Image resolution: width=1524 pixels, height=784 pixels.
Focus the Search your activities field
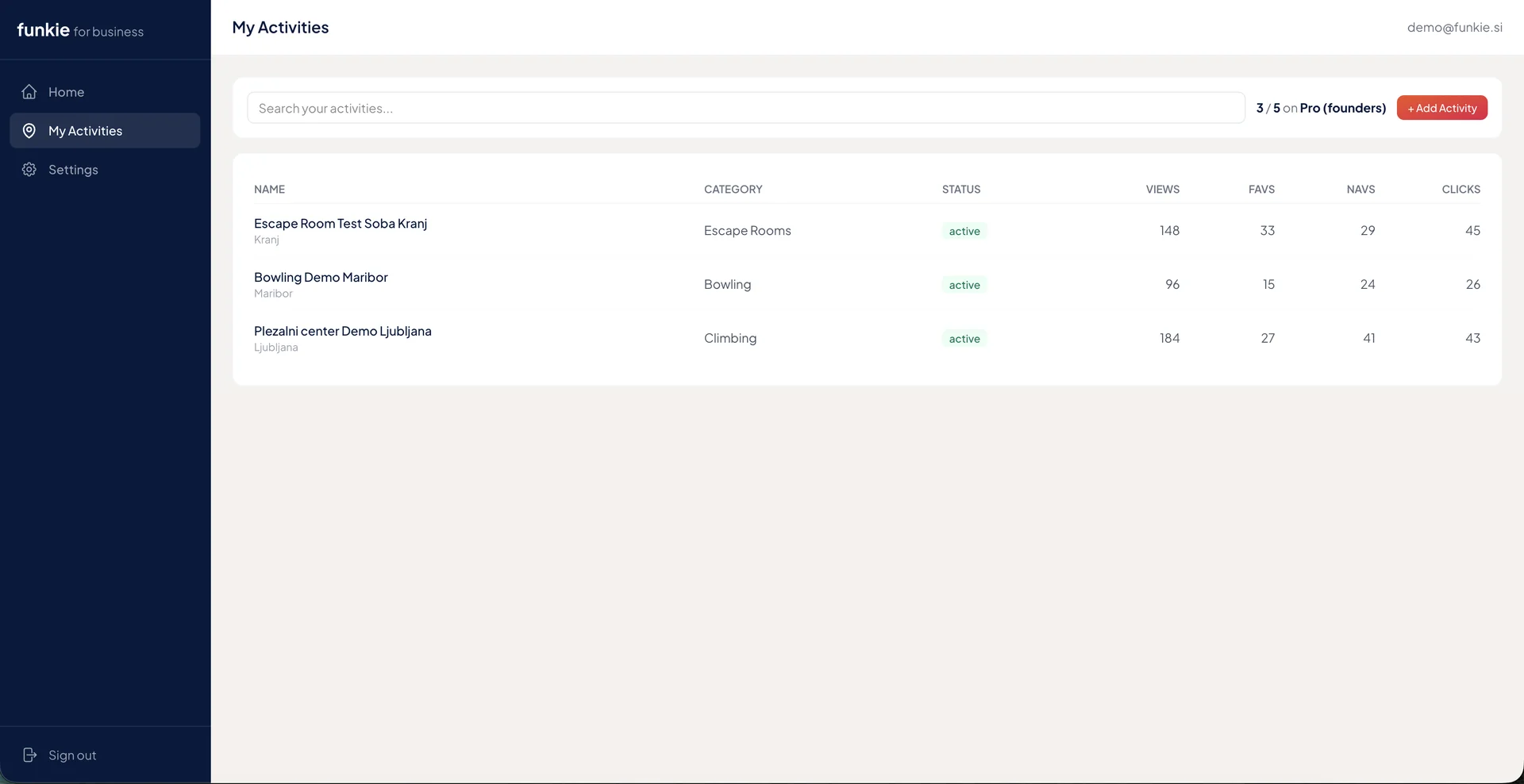[x=745, y=108]
